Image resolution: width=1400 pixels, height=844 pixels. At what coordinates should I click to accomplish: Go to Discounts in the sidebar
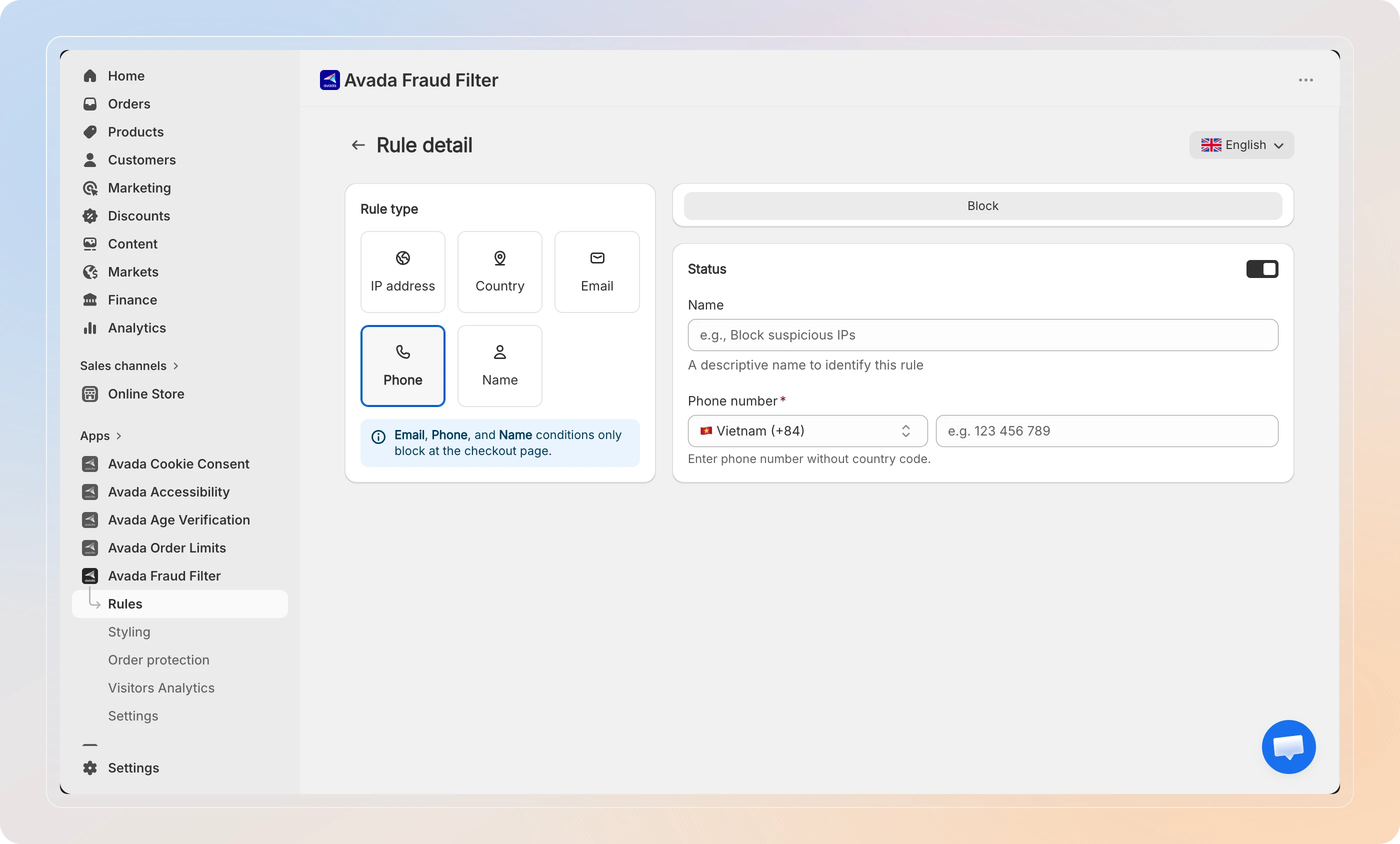(139, 216)
